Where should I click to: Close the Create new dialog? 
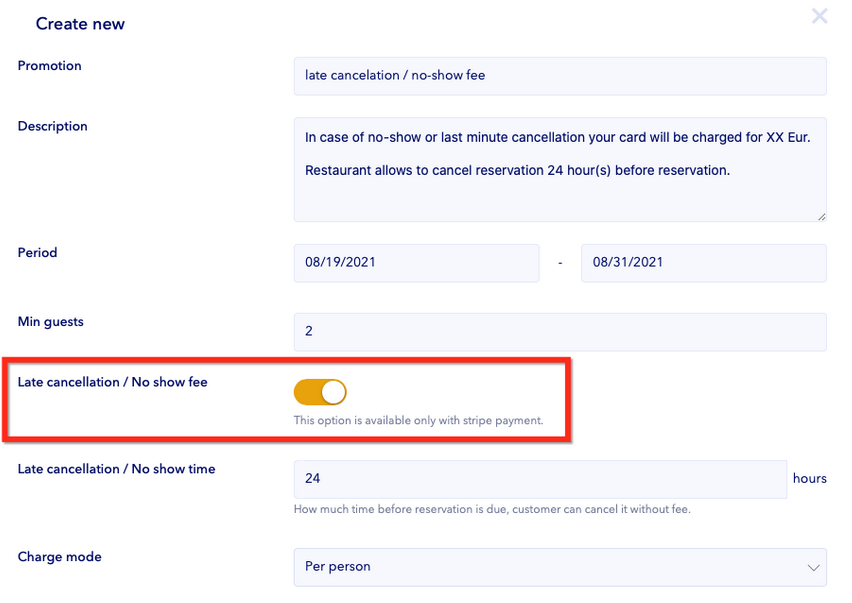click(x=819, y=16)
